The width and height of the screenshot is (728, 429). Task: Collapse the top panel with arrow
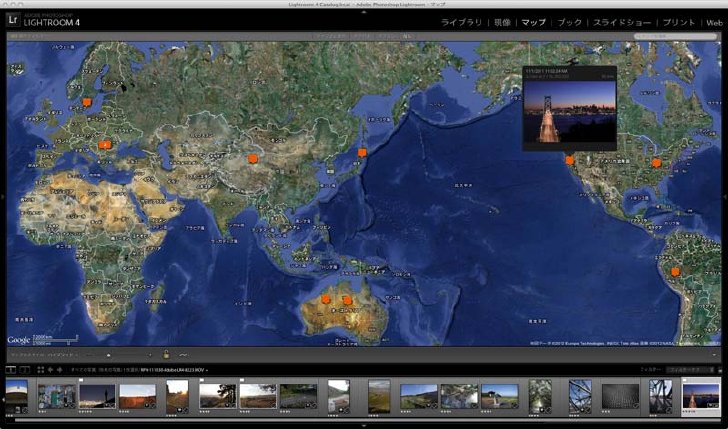tap(364, 12)
